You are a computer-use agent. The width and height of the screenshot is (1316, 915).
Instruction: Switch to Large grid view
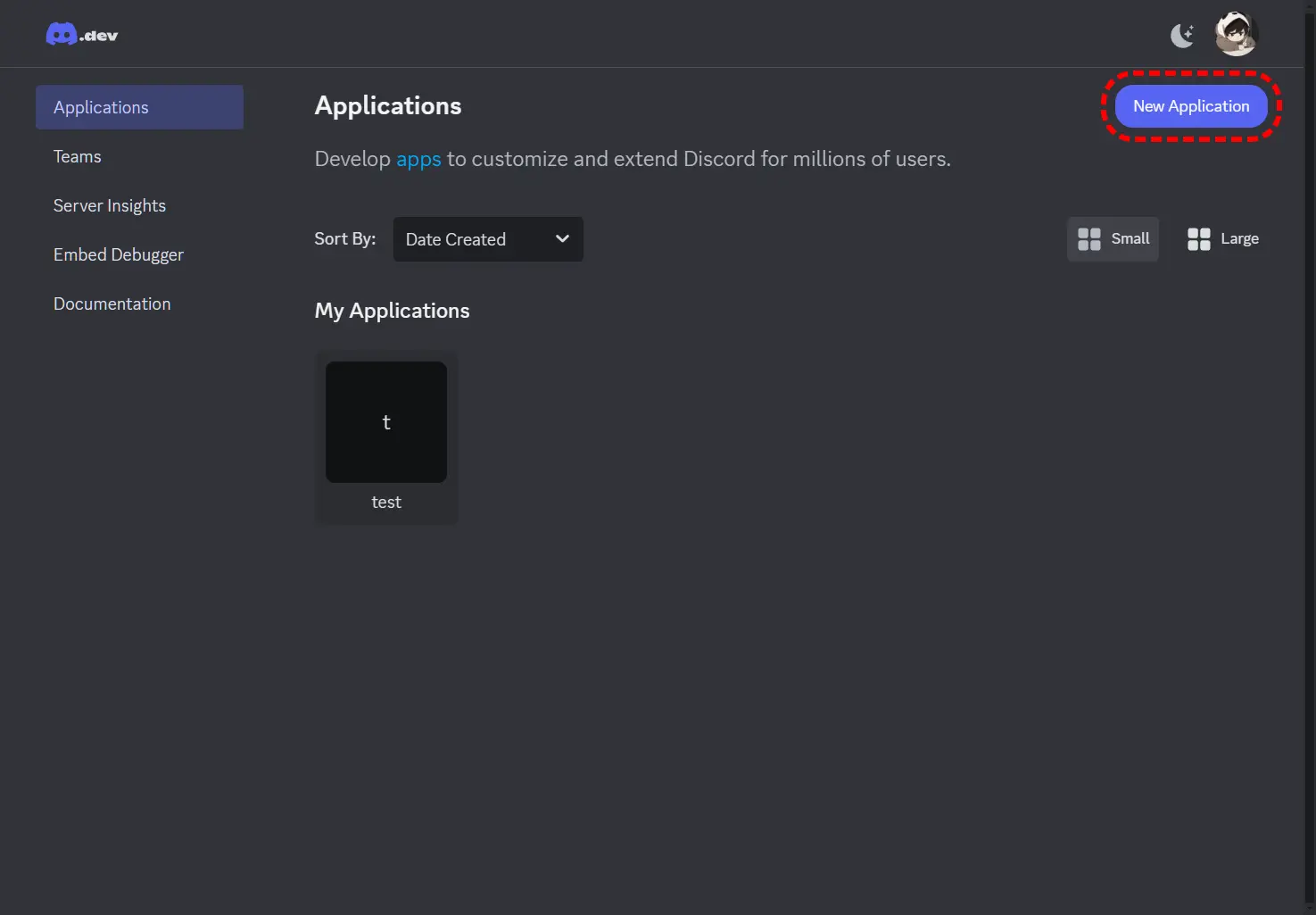point(1222,239)
